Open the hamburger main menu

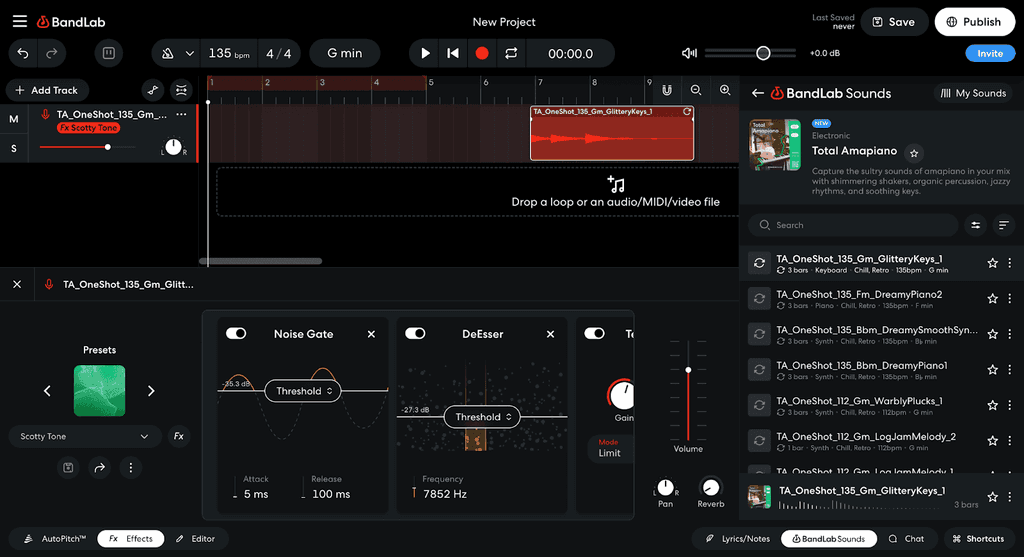(x=20, y=22)
